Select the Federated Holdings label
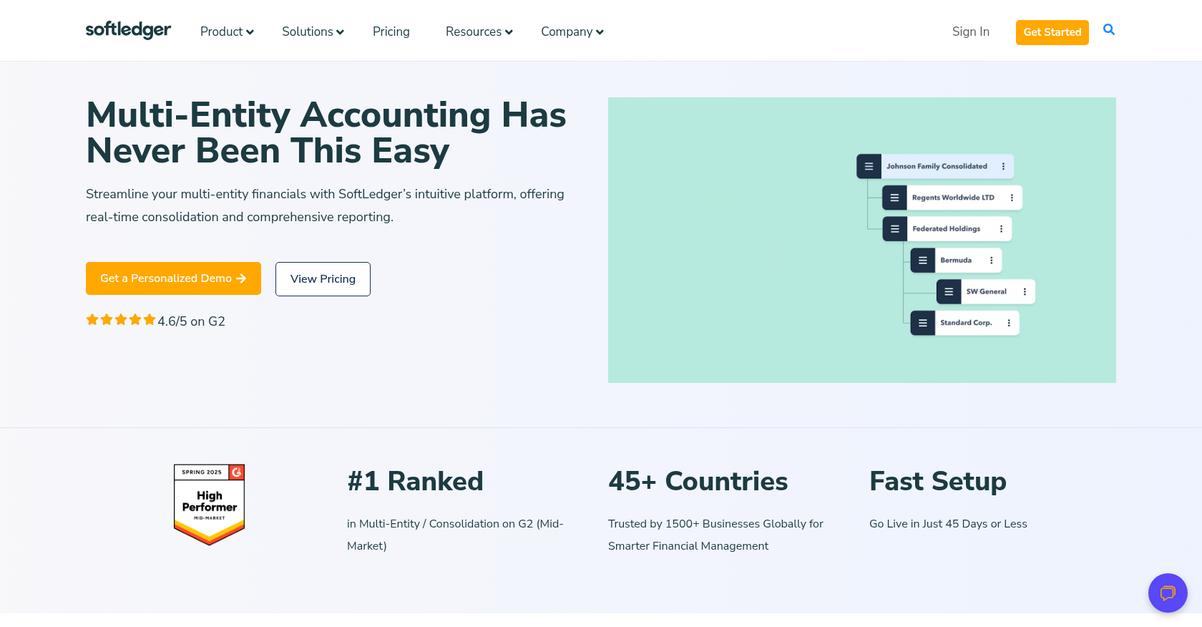 pyautogui.click(x=946, y=229)
